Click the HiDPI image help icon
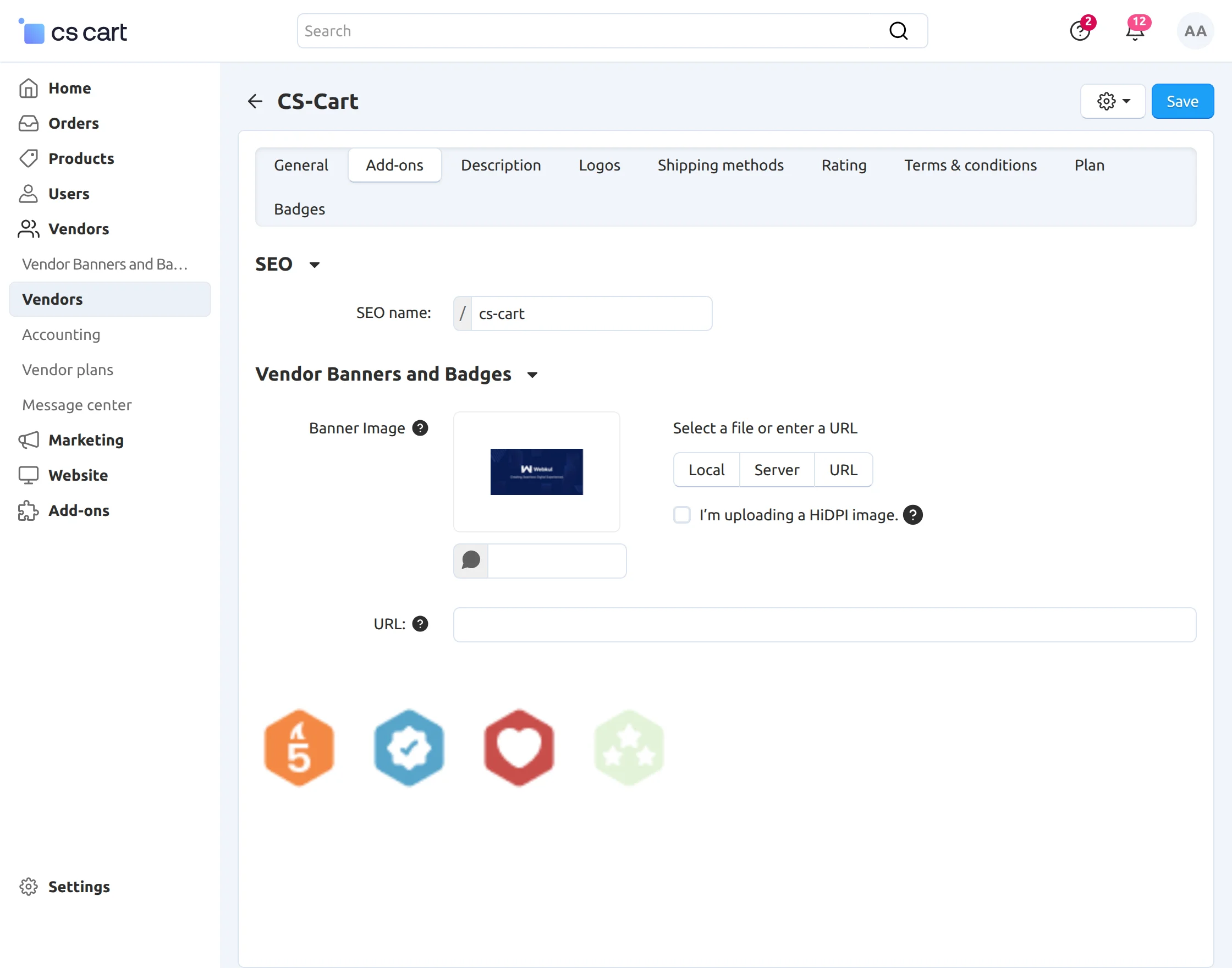Screen dimensions: 1232x968 (912, 515)
